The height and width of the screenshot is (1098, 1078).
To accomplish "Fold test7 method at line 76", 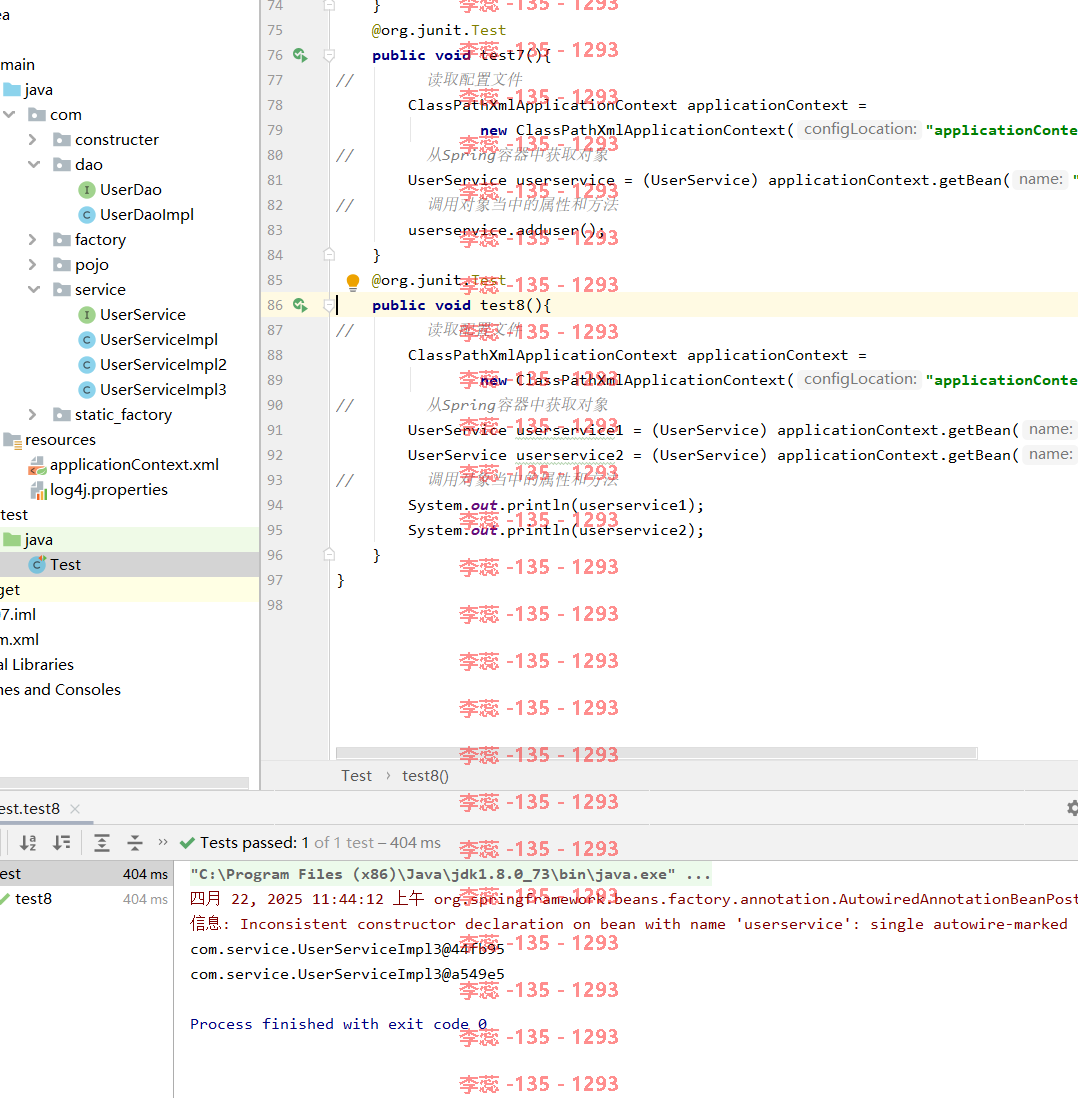I will 329,55.
